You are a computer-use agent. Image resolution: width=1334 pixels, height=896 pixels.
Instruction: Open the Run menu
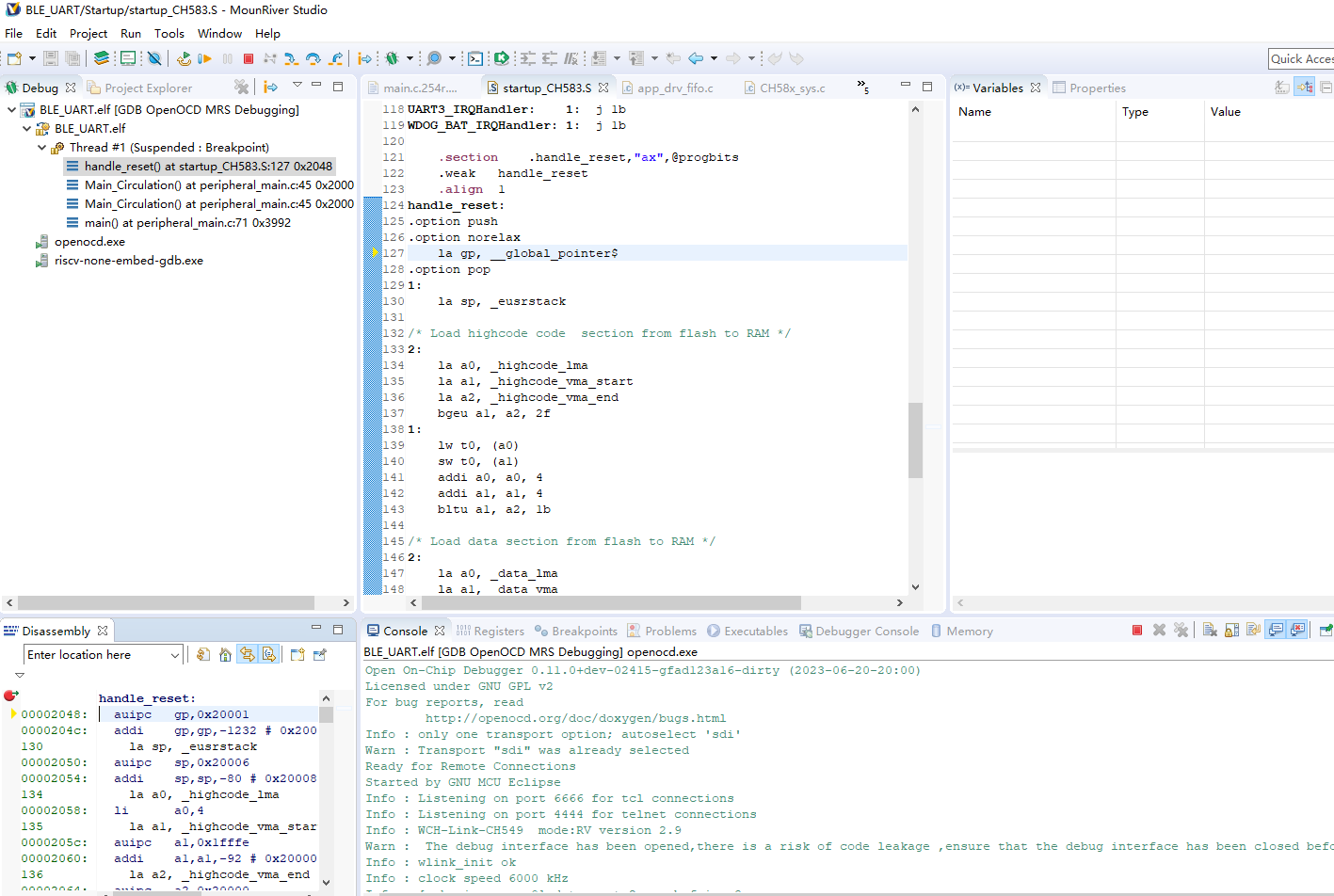pos(131,33)
